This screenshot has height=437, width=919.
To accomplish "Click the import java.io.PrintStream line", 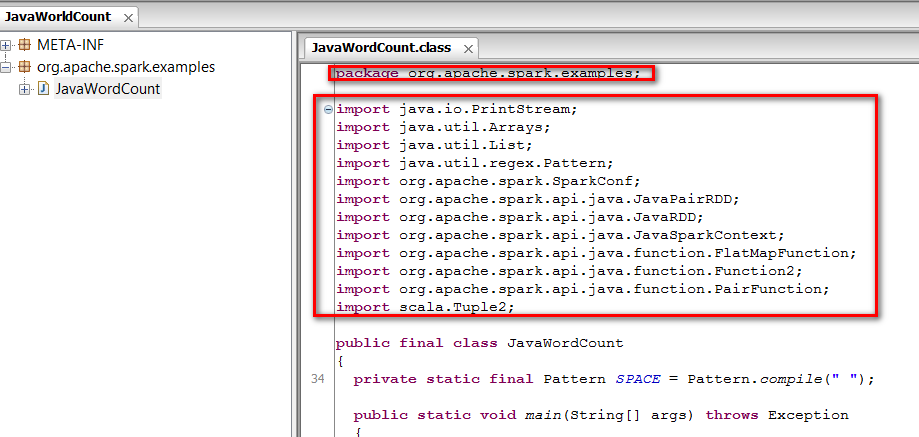I will pos(457,109).
